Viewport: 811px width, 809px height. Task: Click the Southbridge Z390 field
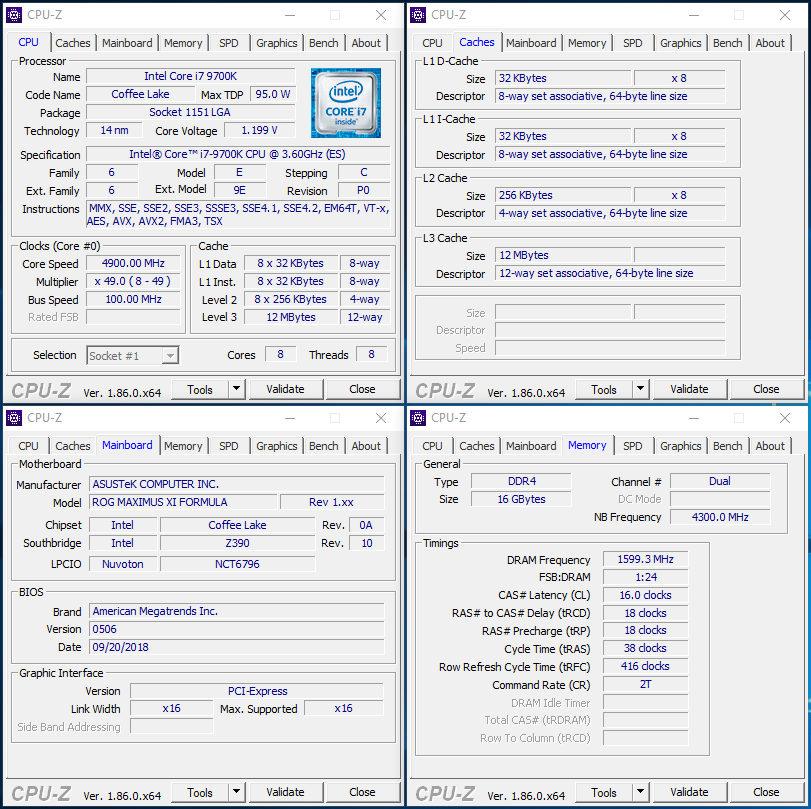237,543
